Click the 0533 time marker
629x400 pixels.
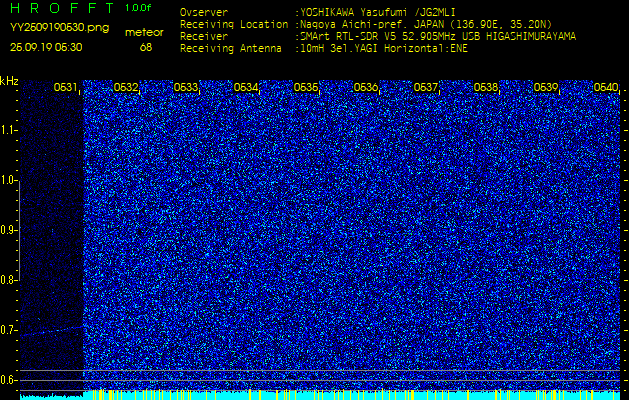(x=185, y=87)
